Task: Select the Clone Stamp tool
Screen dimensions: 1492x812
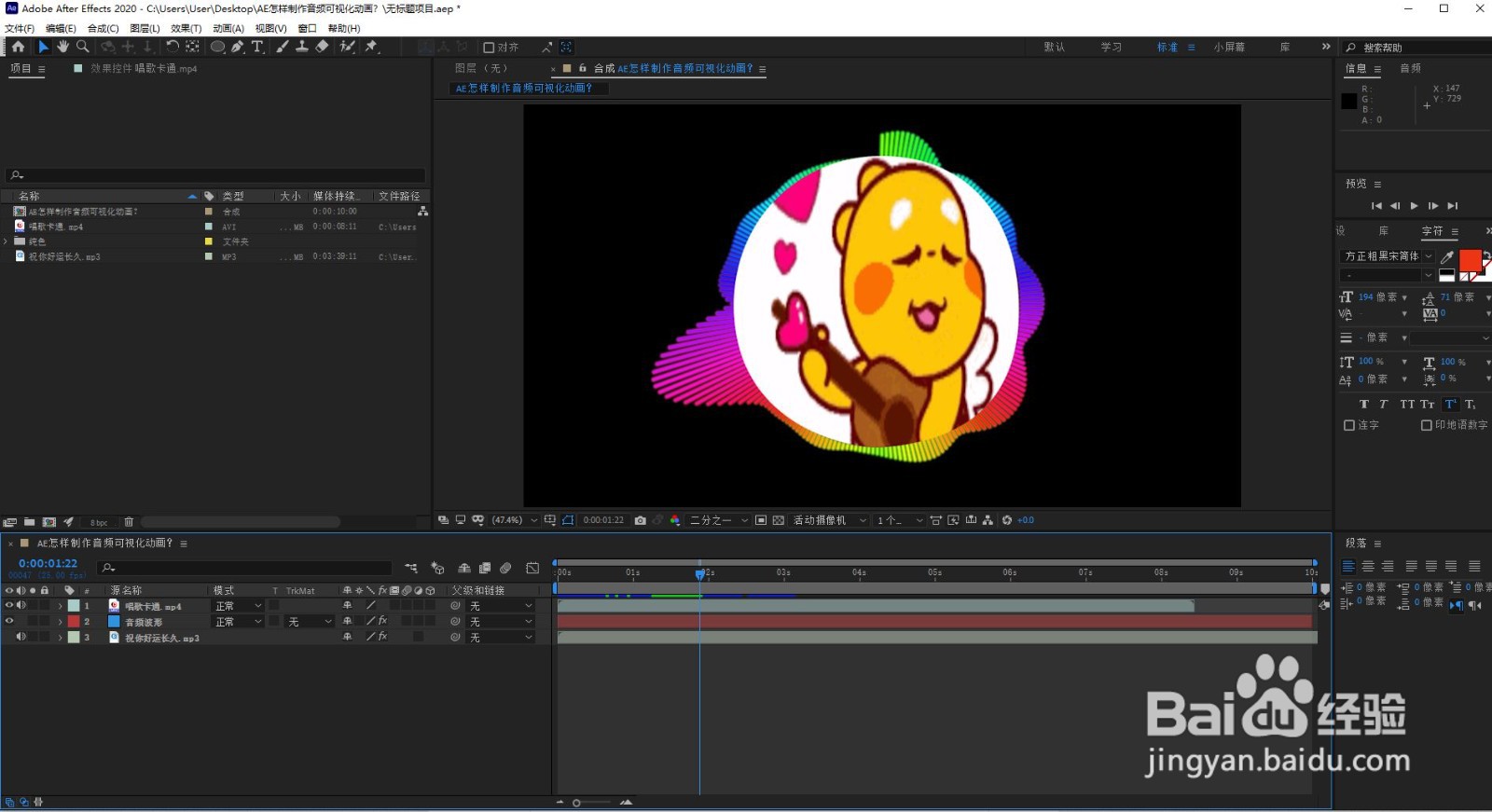Action: click(302, 47)
